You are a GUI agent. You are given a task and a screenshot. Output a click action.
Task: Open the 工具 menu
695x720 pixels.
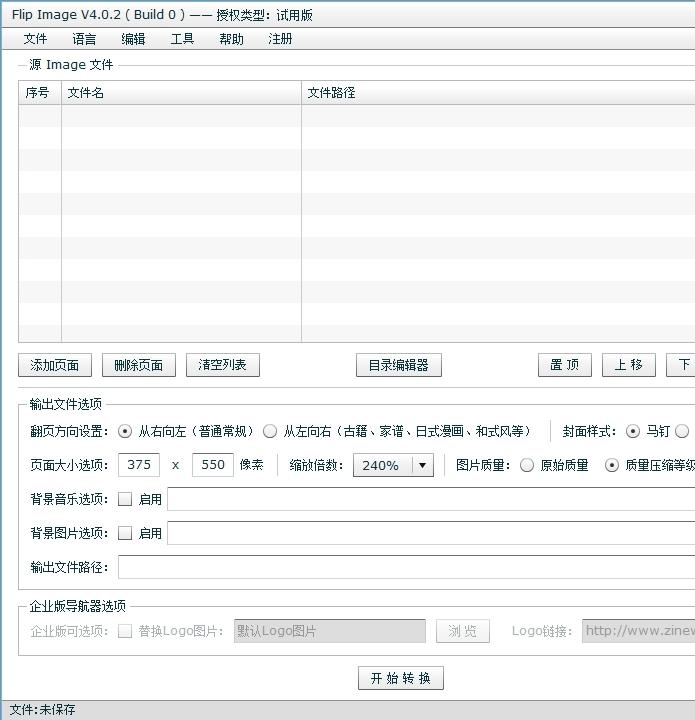(x=182, y=39)
